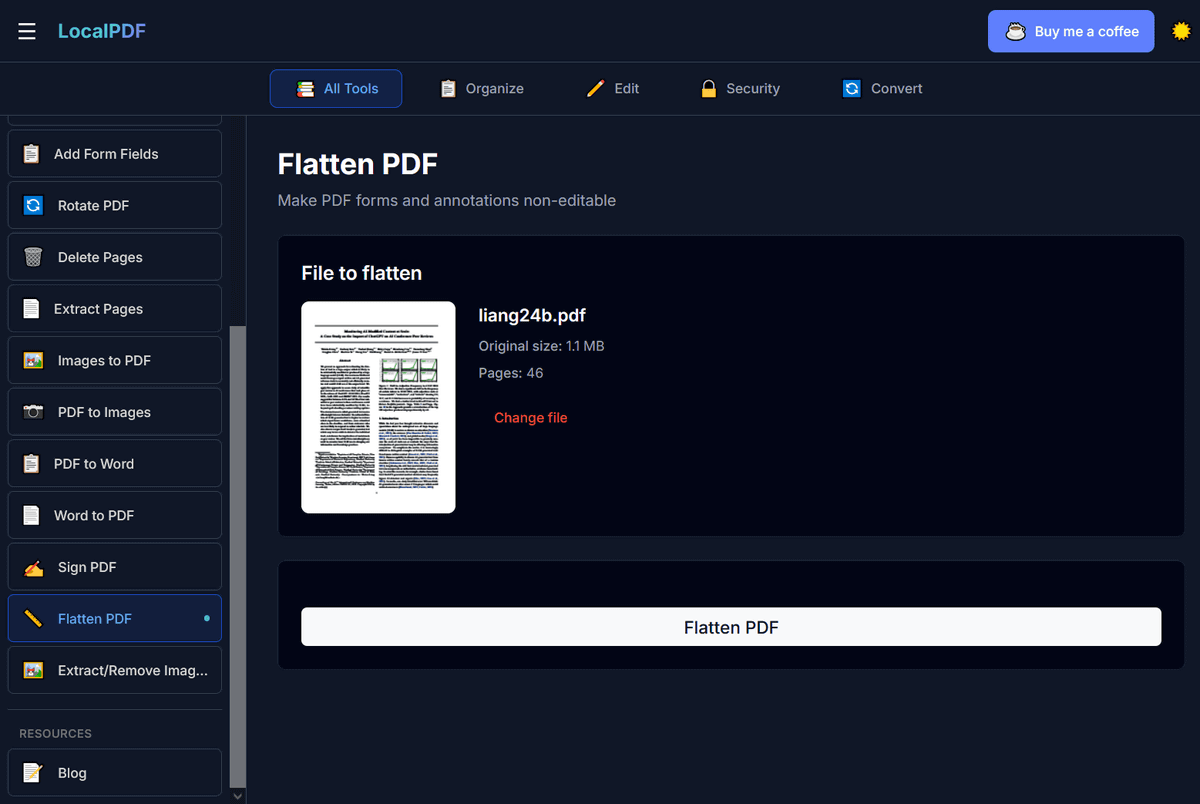
Task: Open the Convert tab
Action: pyautogui.click(x=882, y=88)
